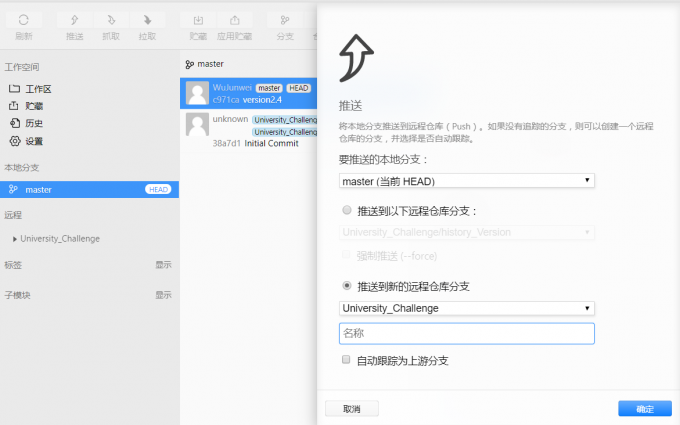Click the 拉取 (Pull) toolbar icon
Screen dimensions: 680x425
[147, 25]
